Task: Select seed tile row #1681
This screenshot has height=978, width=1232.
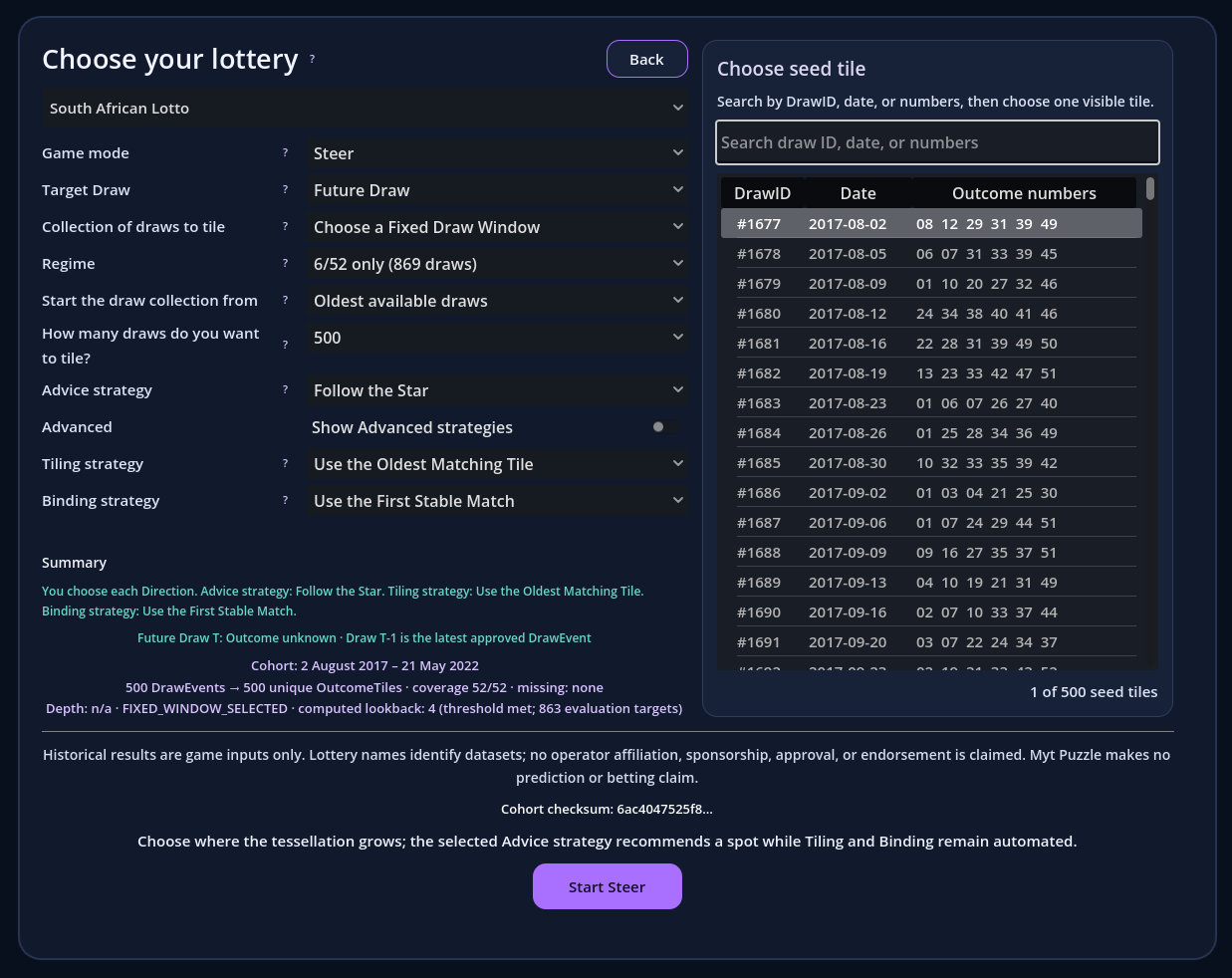Action: [929, 344]
